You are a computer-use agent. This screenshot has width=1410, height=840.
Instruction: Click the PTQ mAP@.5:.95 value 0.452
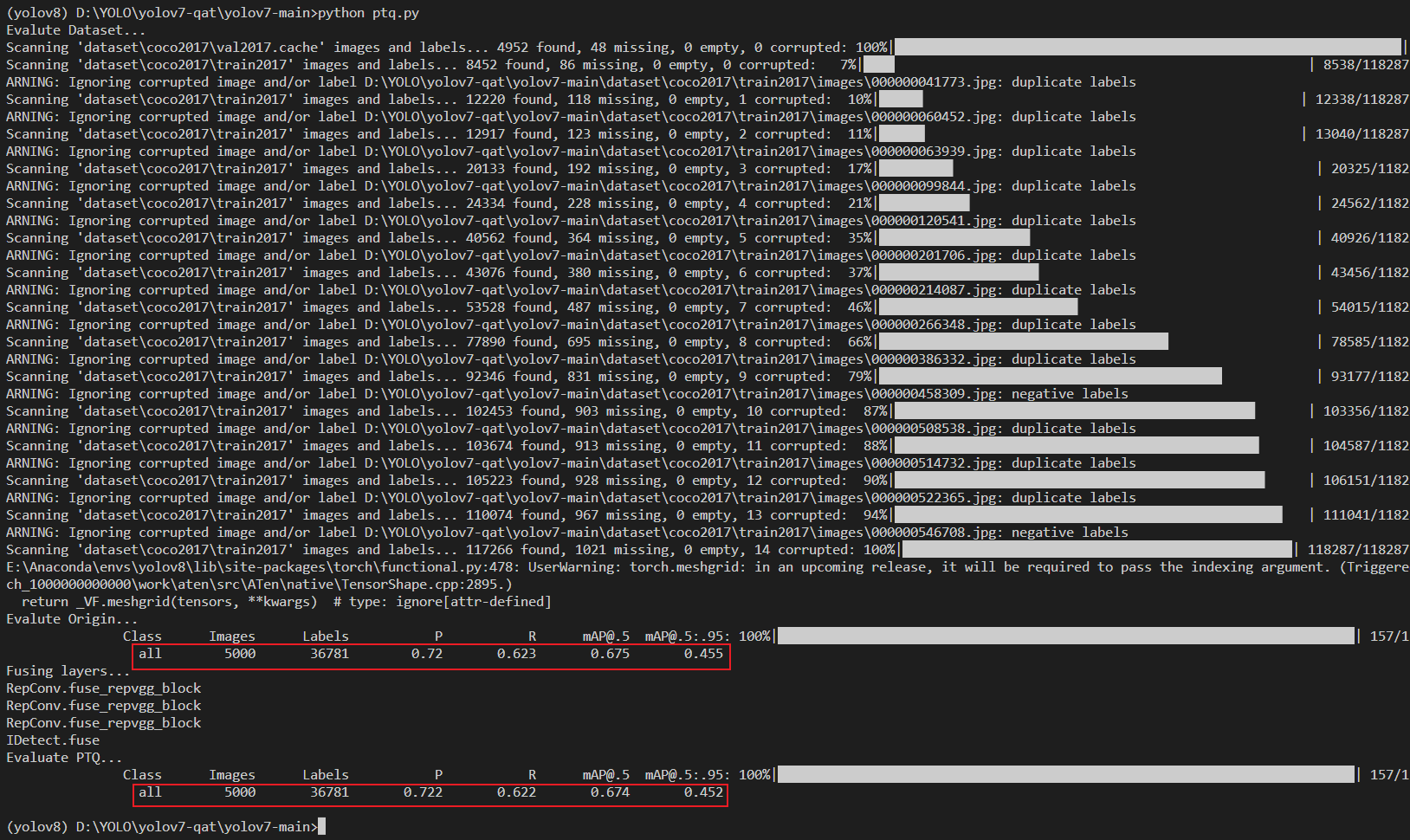pos(702,792)
